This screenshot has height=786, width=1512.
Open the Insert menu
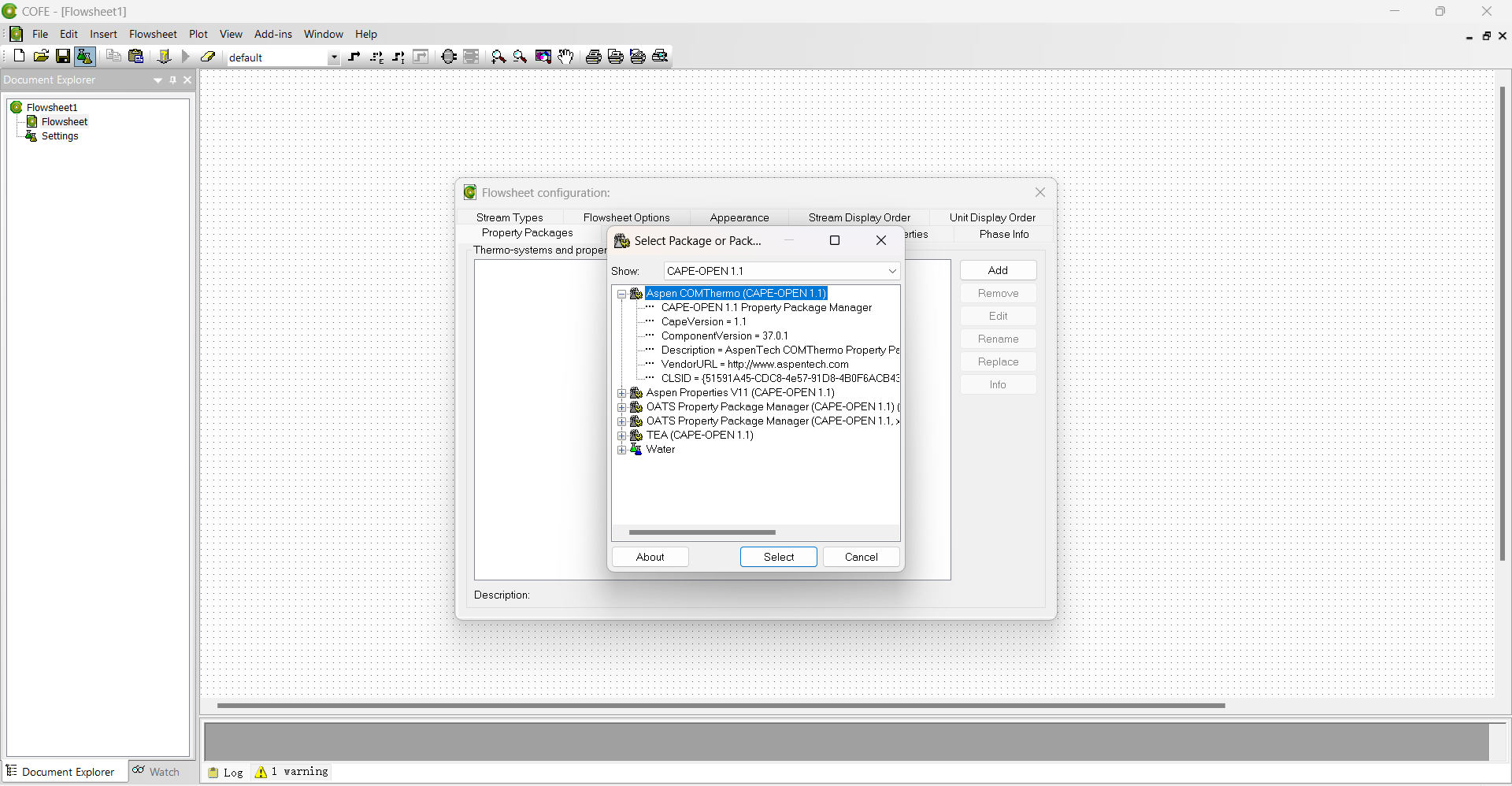coord(103,35)
